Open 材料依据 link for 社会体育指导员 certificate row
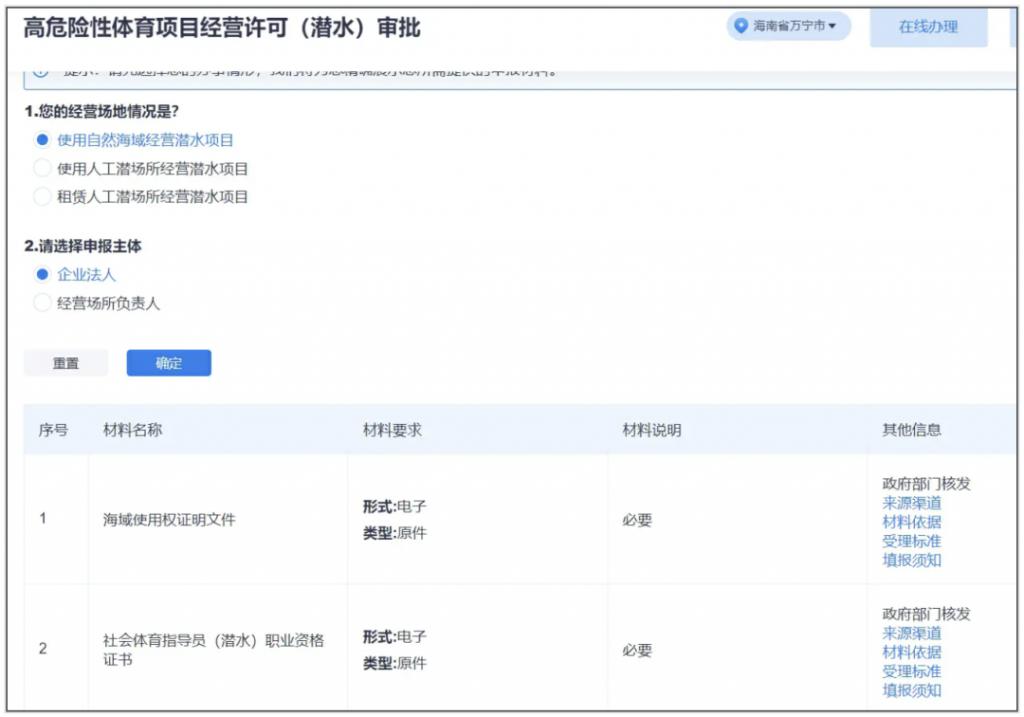 coord(911,652)
